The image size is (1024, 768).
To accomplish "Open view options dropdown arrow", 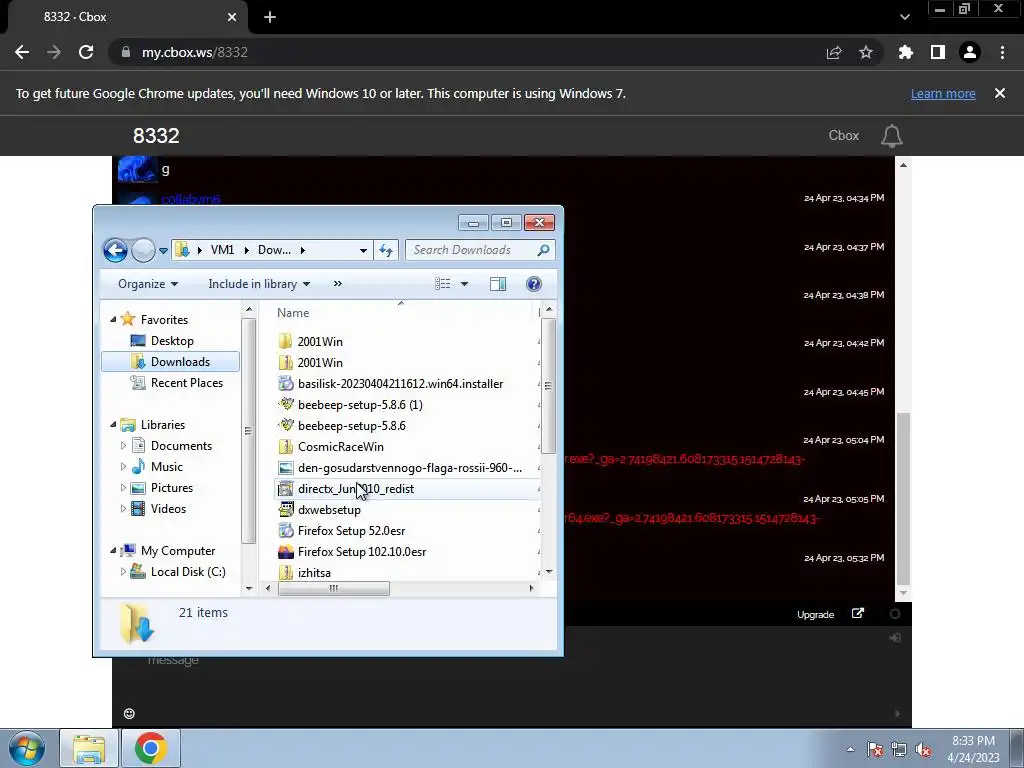I will pos(464,284).
